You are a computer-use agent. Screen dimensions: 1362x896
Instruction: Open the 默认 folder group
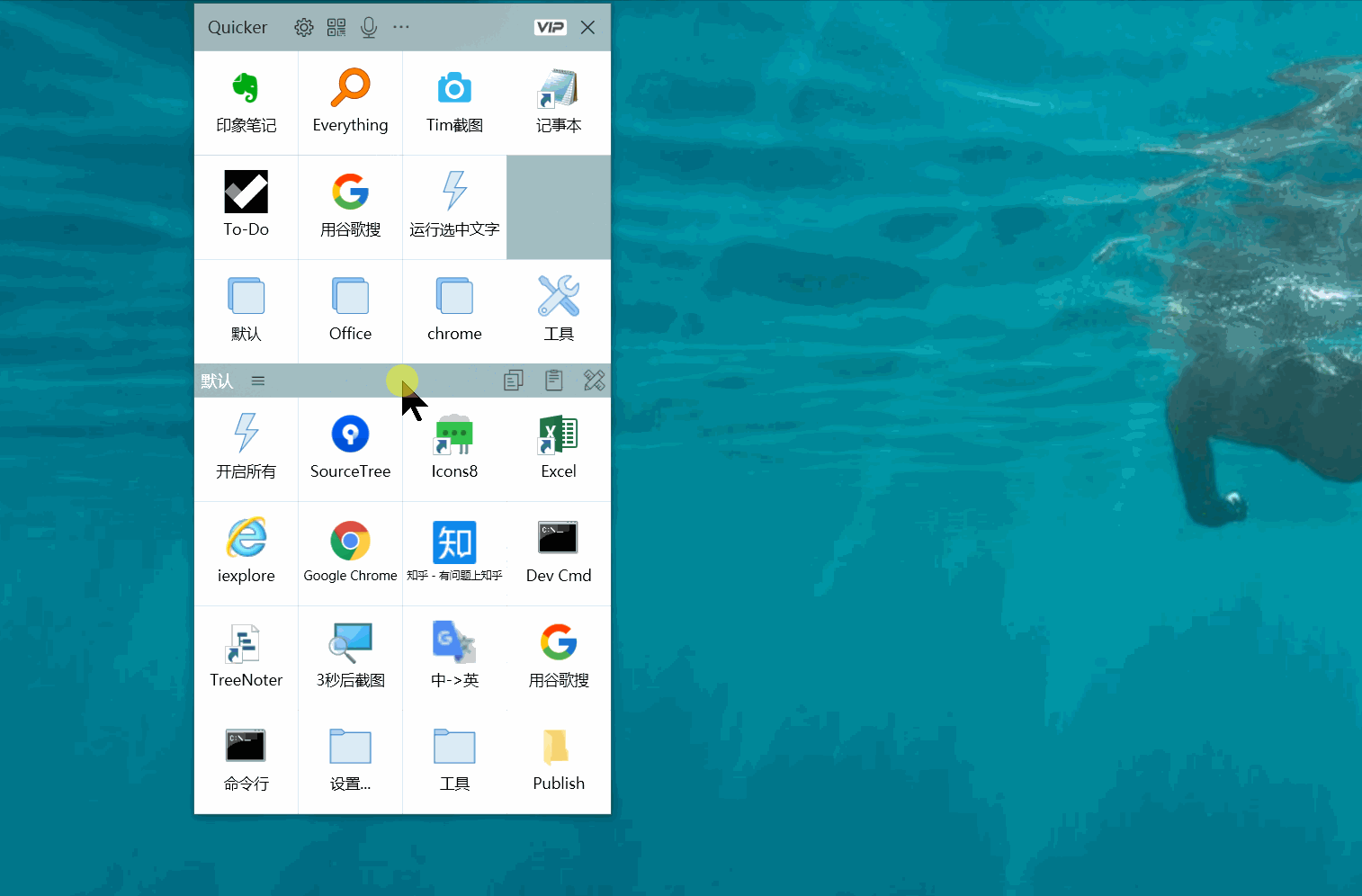click(x=246, y=312)
